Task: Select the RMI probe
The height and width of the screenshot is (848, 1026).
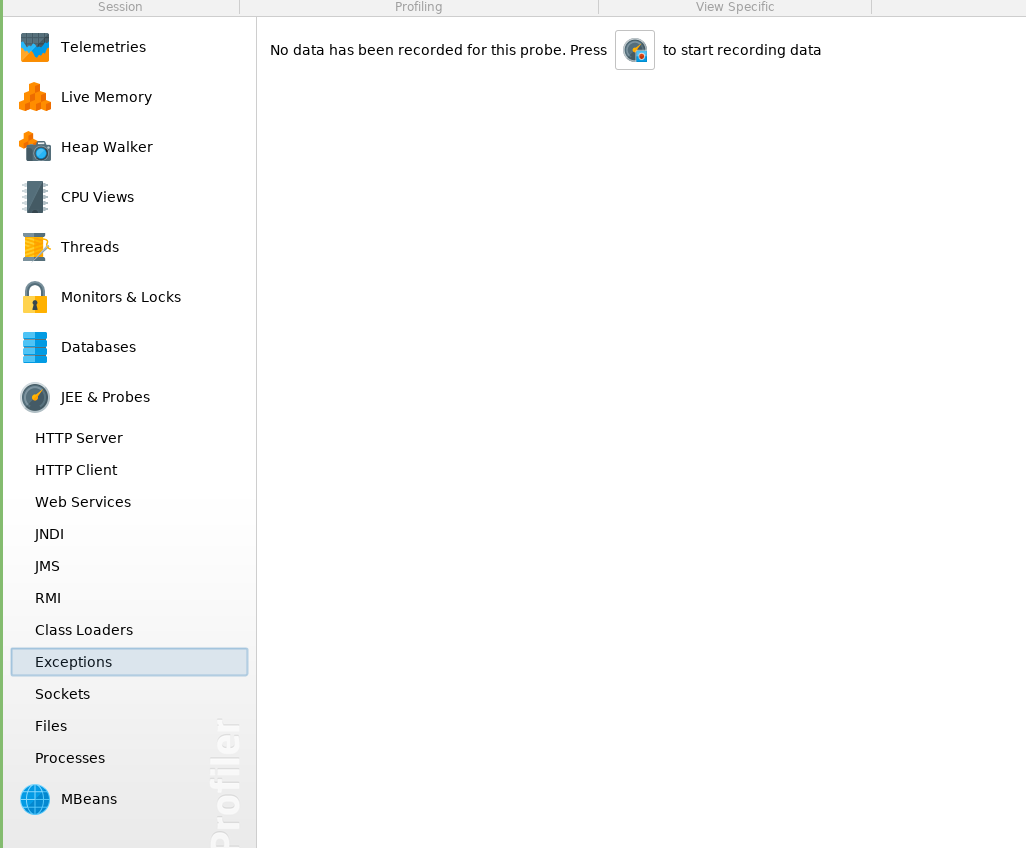Action: [48, 598]
